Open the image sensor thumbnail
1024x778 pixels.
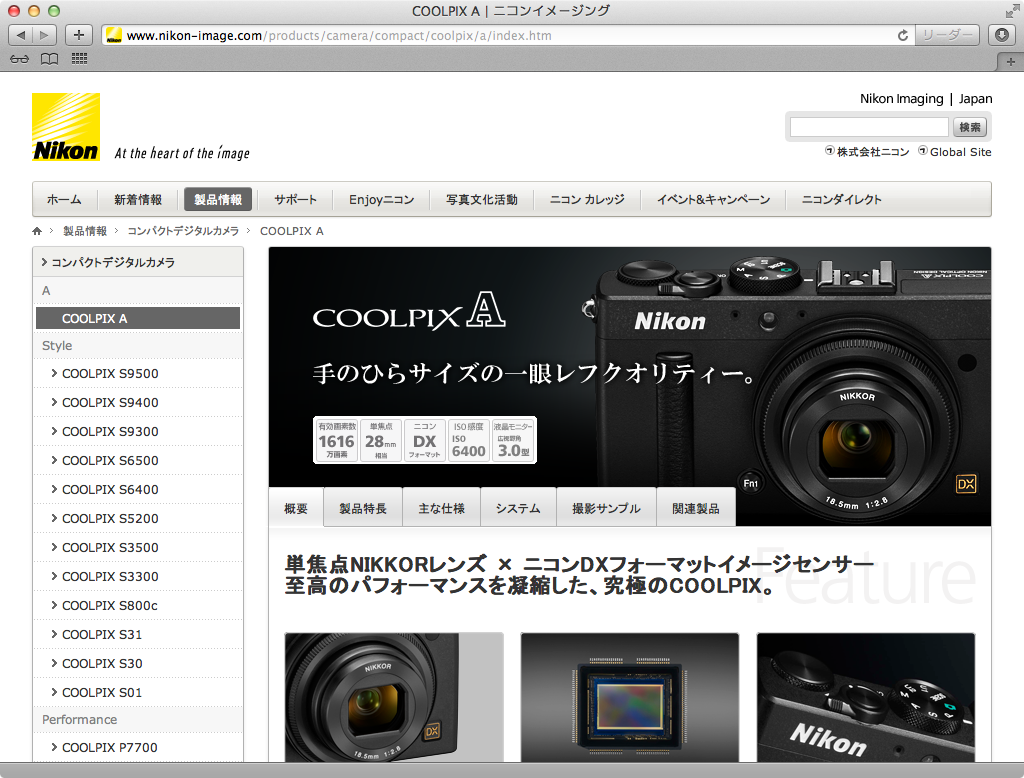630,697
